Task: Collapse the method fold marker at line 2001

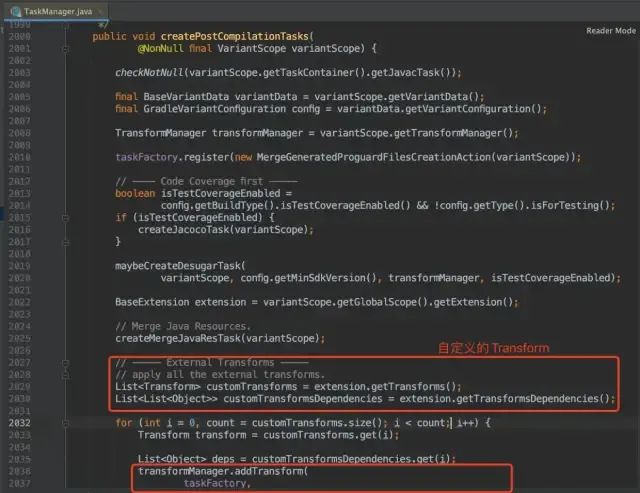Action: [66, 49]
